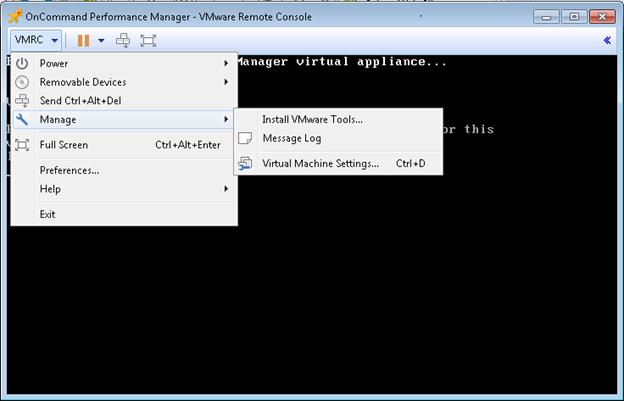Click the VMware Remote Console title bar icon

[x=15, y=16]
